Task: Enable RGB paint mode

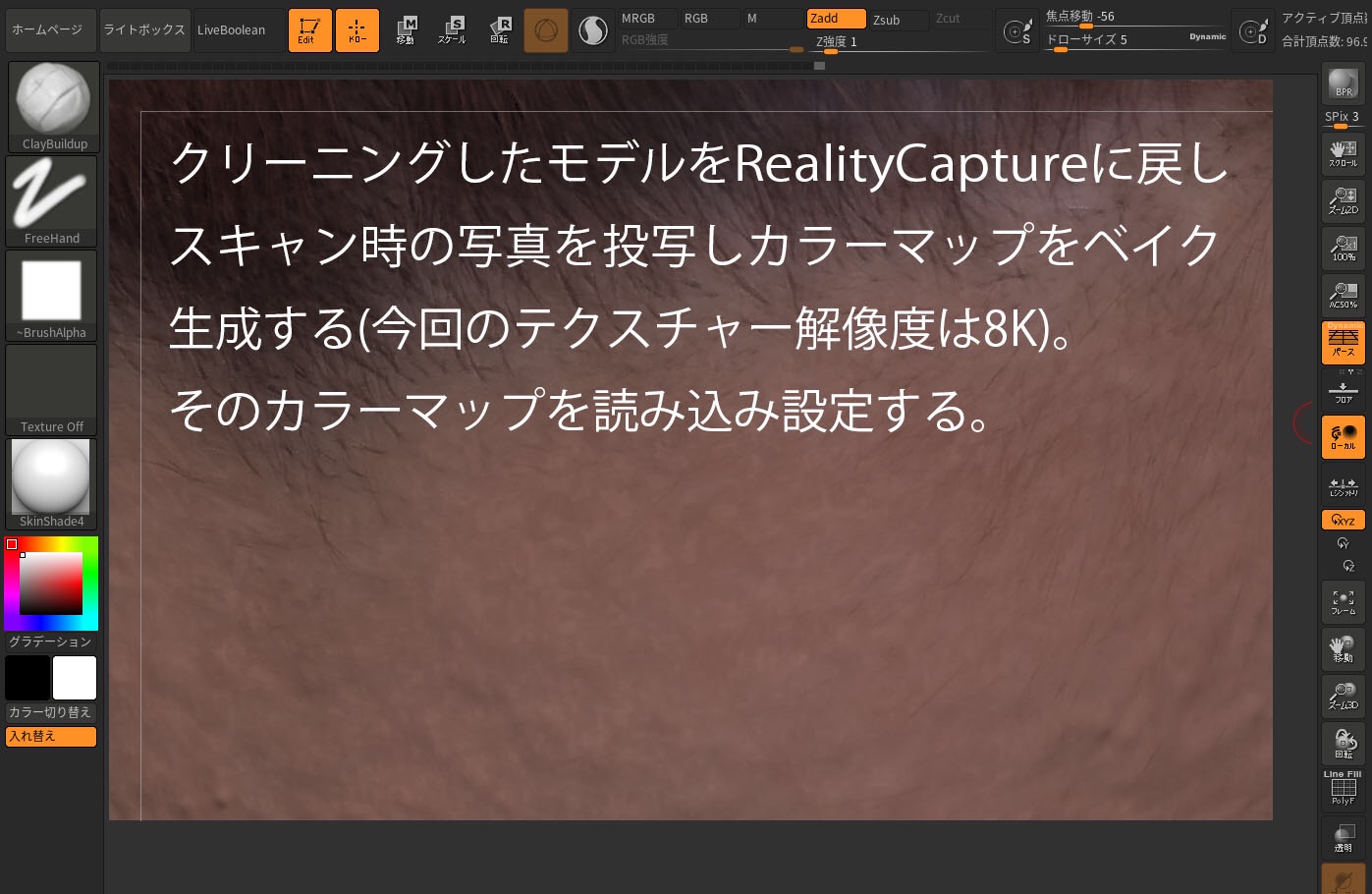Action: click(x=711, y=19)
